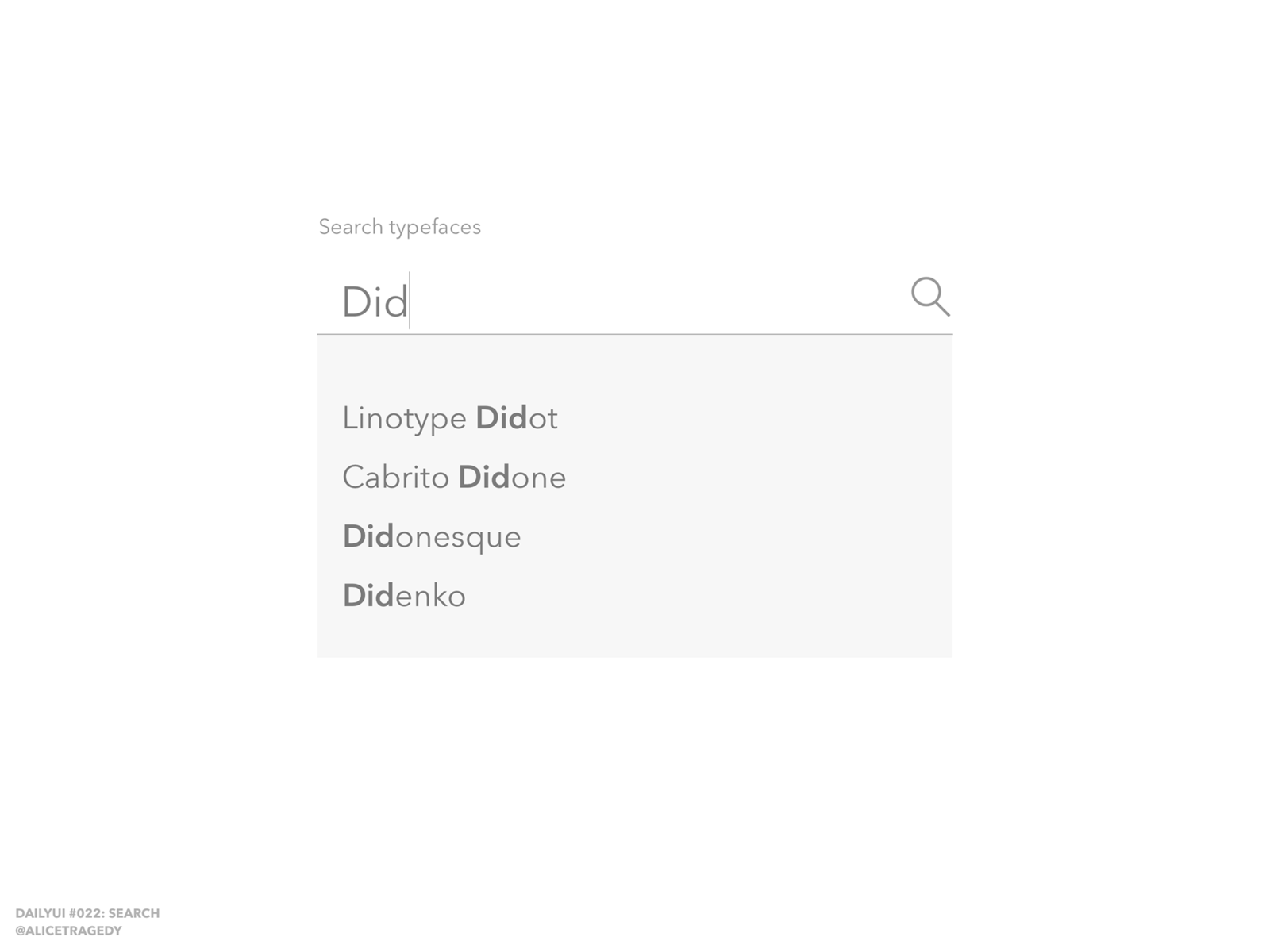Pick "Didonesque" from the suggestions
Viewport: 1270px width, 952px height.
[x=432, y=537]
